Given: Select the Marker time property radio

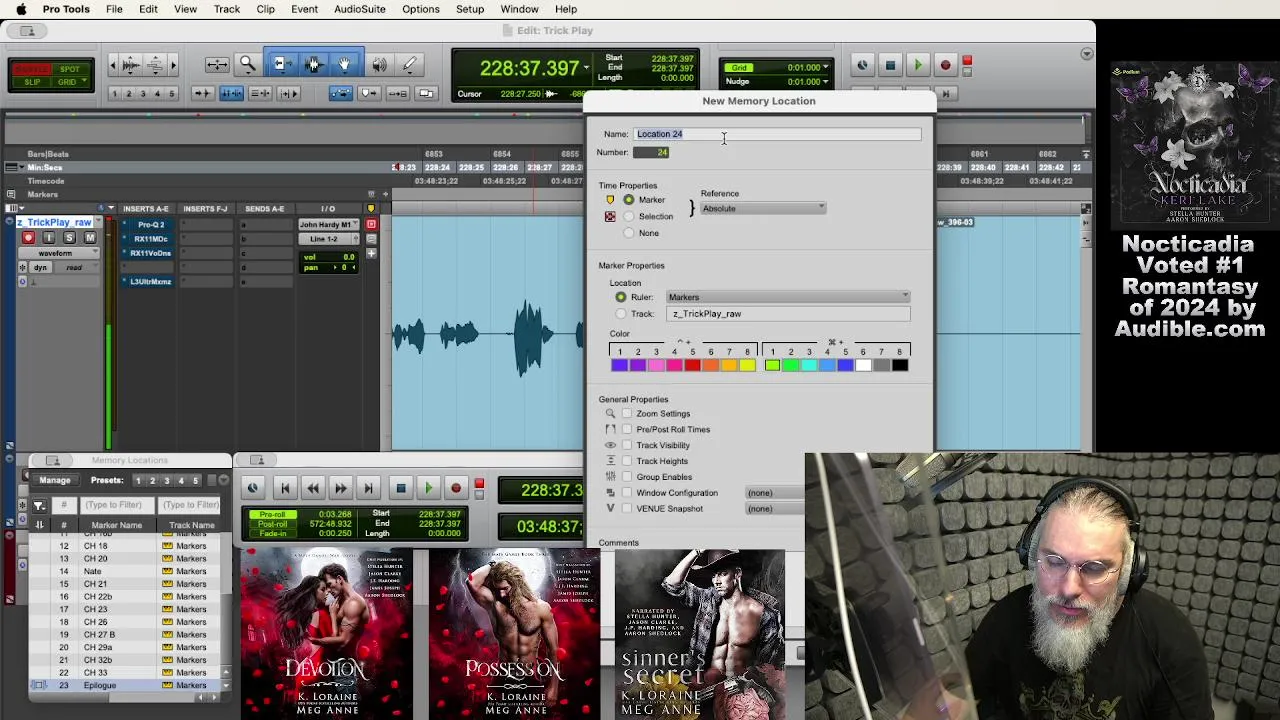Looking at the screenshot, I should click(x=629, y=200).
